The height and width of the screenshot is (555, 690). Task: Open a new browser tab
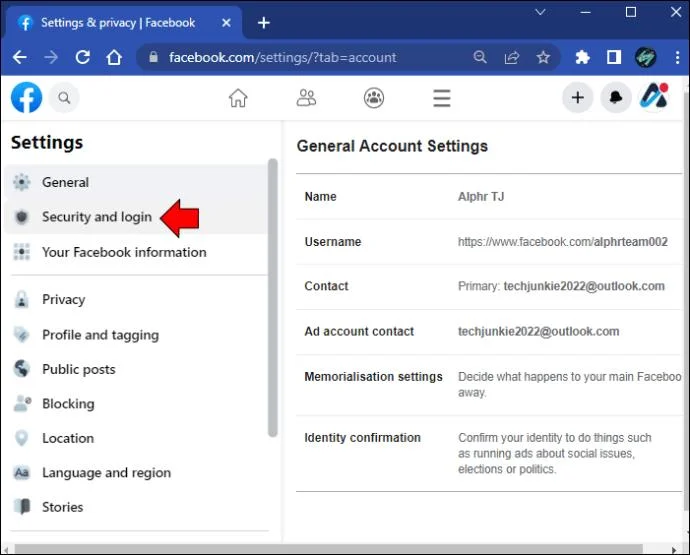click(264, 22)
